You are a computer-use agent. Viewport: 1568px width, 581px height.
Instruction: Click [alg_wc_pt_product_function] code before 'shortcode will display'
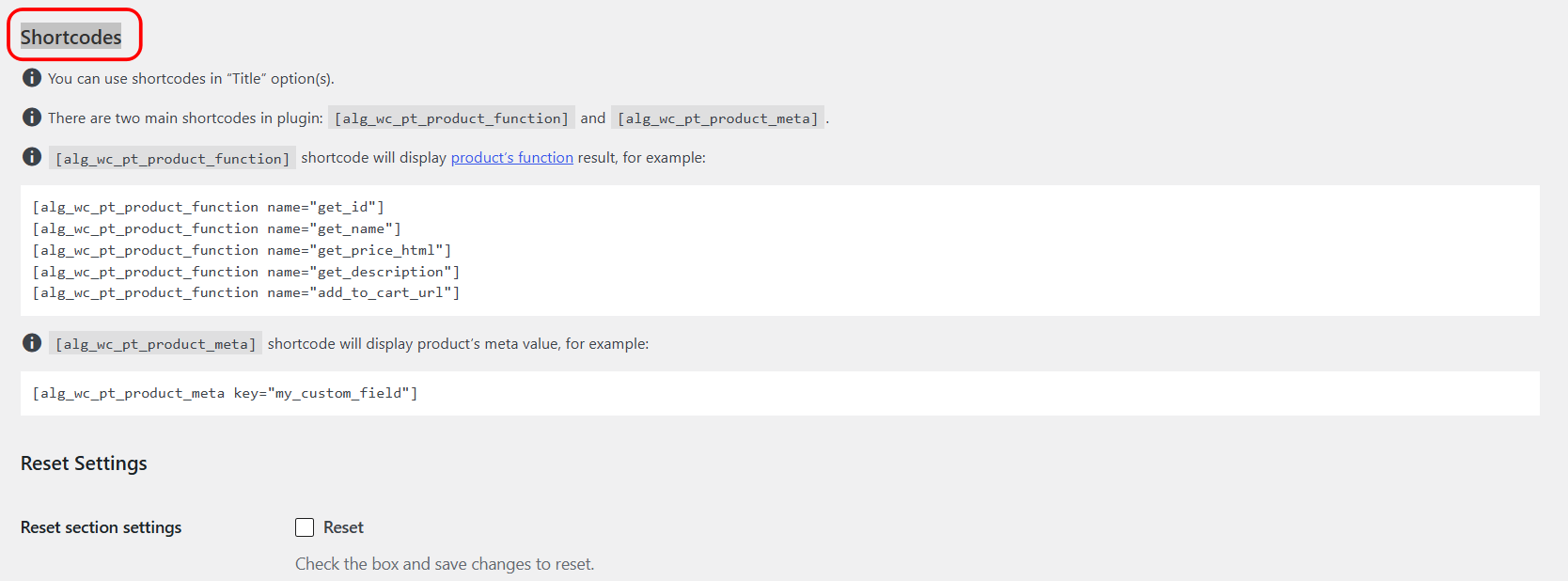172,158
